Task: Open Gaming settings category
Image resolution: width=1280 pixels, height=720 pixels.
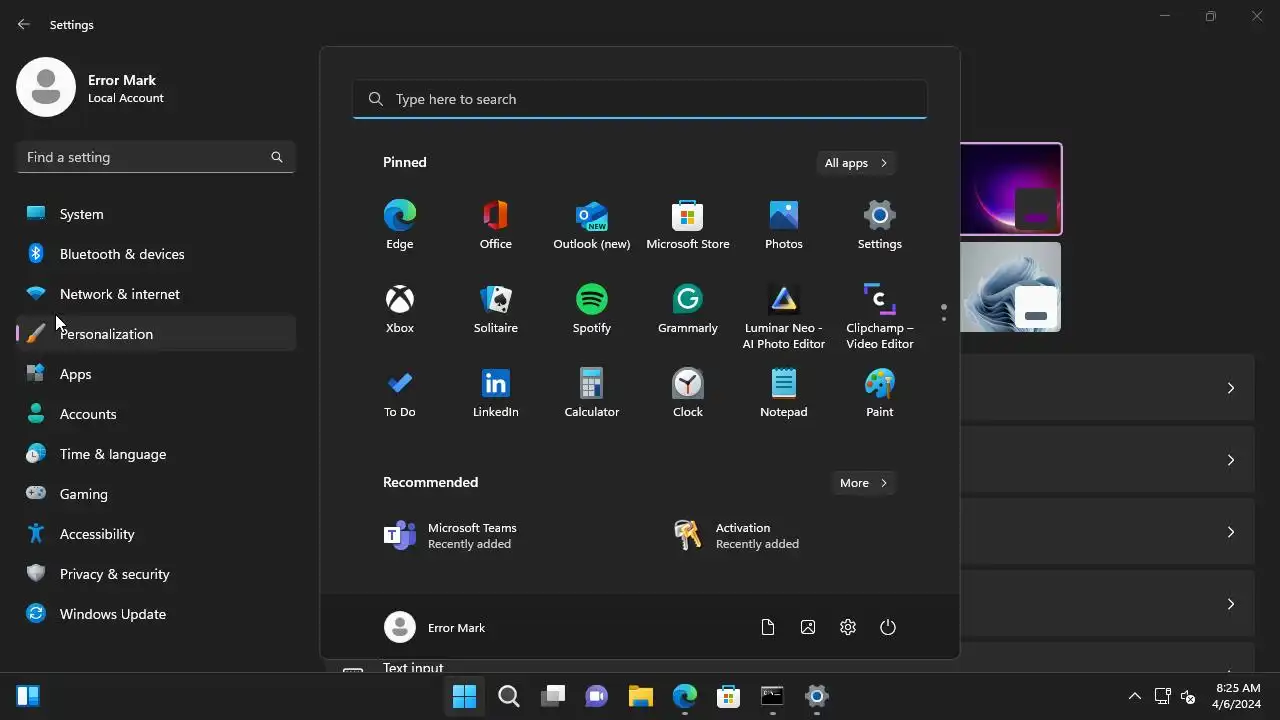Action: (x=156, y=494)
